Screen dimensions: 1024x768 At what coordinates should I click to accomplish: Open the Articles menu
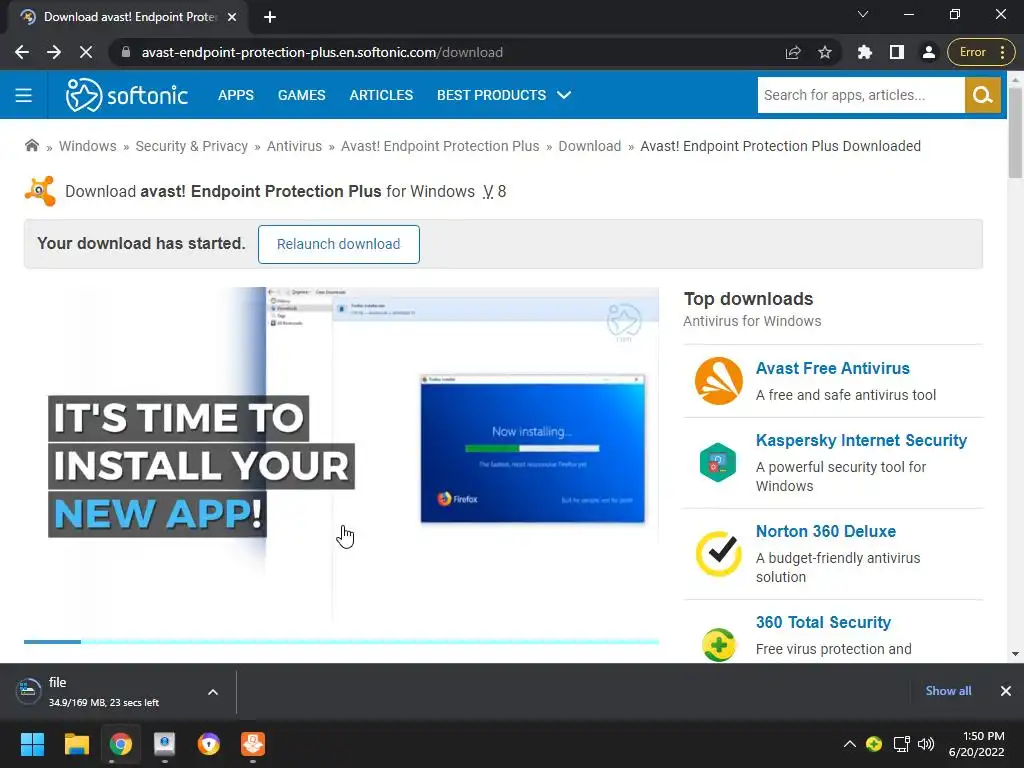click(381, 95)
